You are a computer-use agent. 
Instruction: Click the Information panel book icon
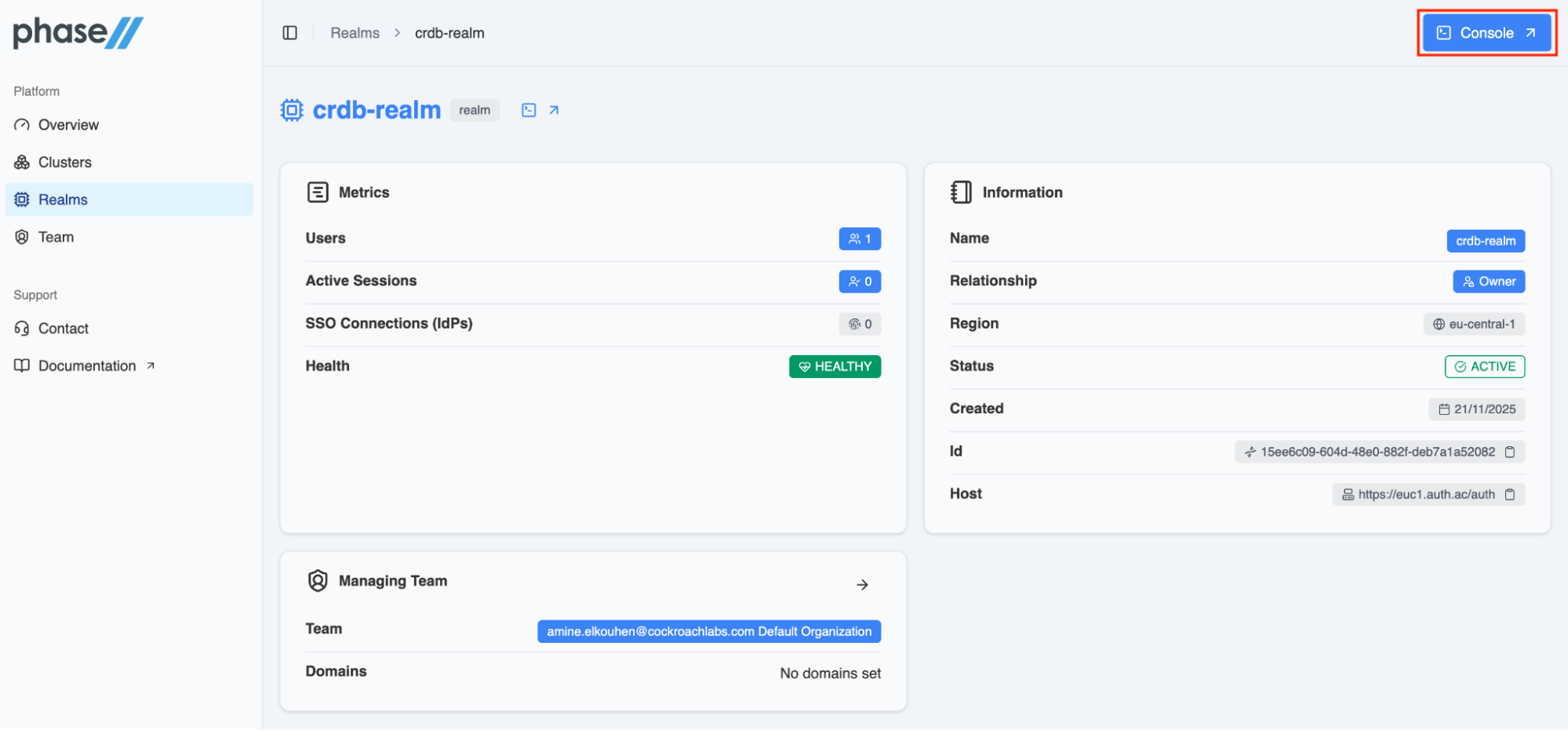pyautogui.click(x=961, y=191)
